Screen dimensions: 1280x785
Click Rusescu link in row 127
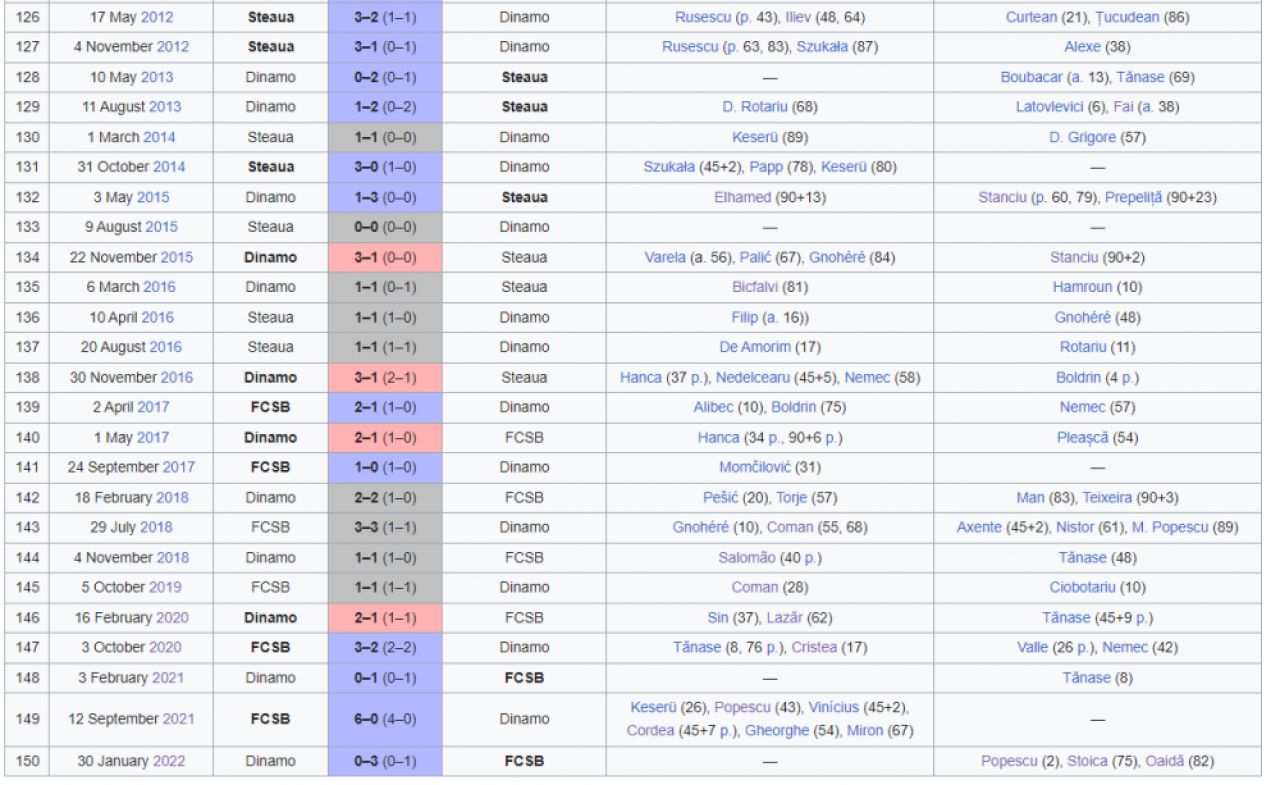[x=690, y=47]
